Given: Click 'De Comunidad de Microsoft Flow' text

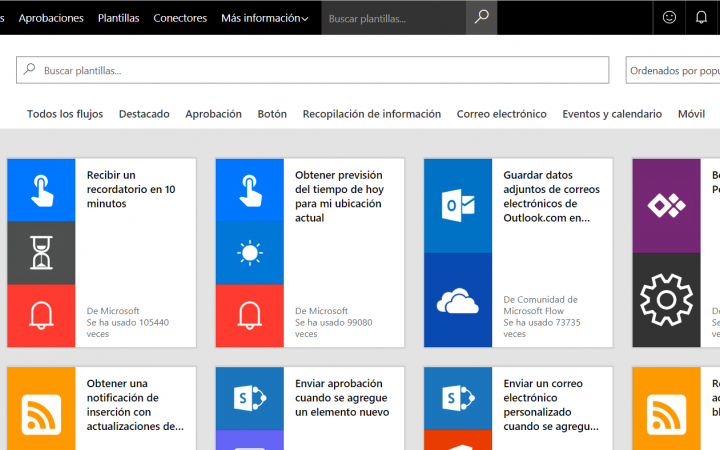Looking at the screenshot, I should (540, 305).
